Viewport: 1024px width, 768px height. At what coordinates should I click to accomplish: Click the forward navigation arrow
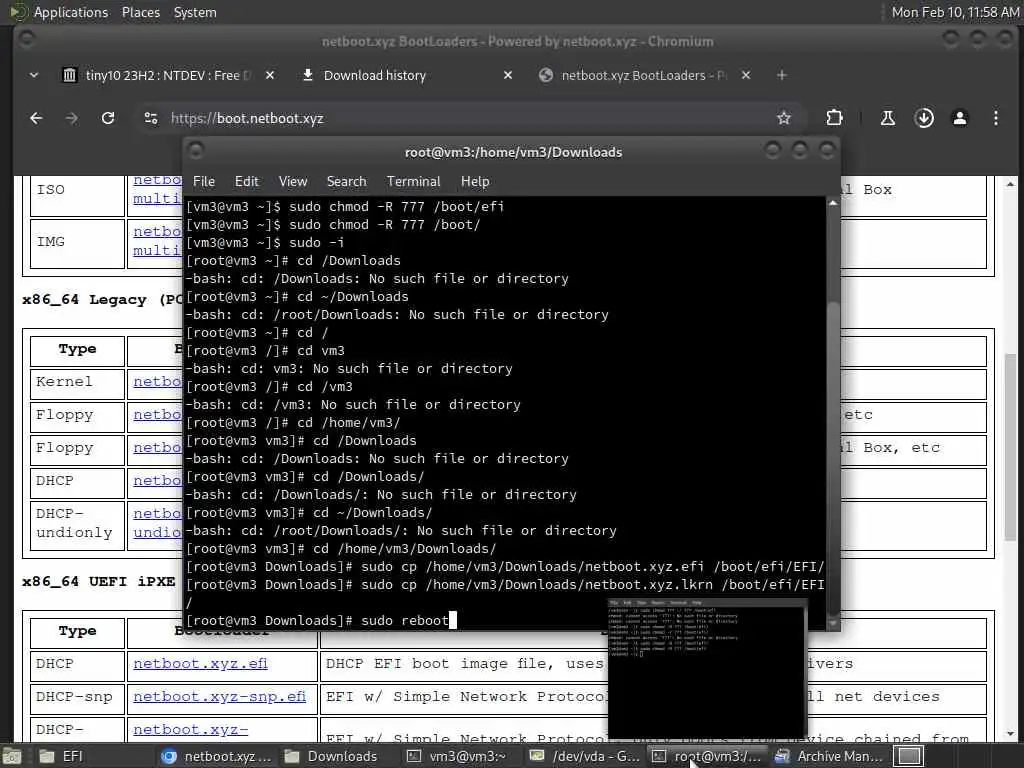point(72,118)
